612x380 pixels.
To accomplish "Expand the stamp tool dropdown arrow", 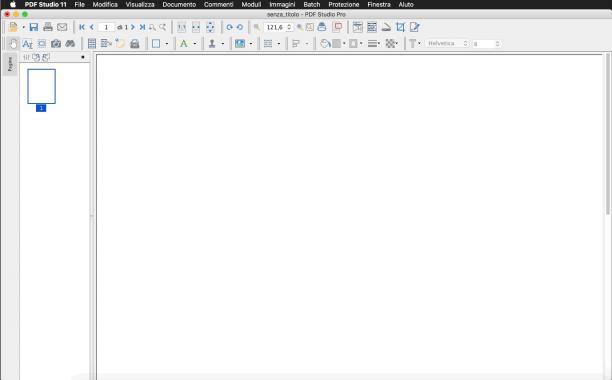I will (x=222, y=44).
